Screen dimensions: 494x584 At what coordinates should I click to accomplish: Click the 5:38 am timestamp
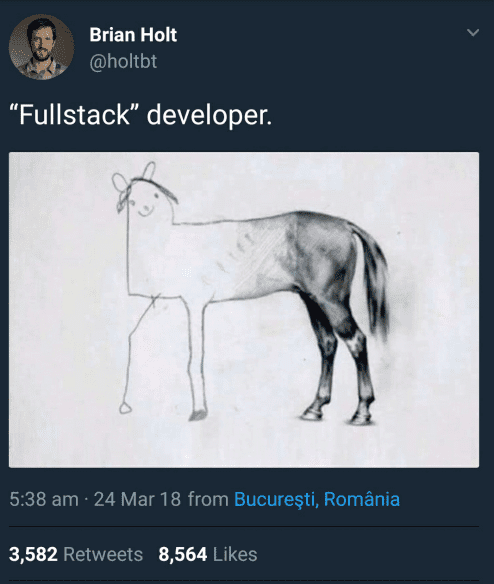[44, 499]
